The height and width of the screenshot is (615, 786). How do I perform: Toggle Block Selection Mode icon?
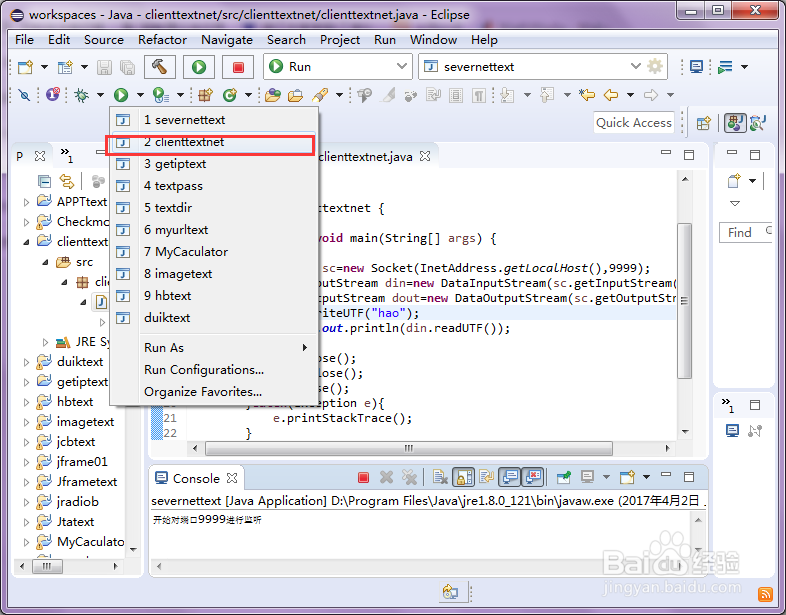click(456, 94)
